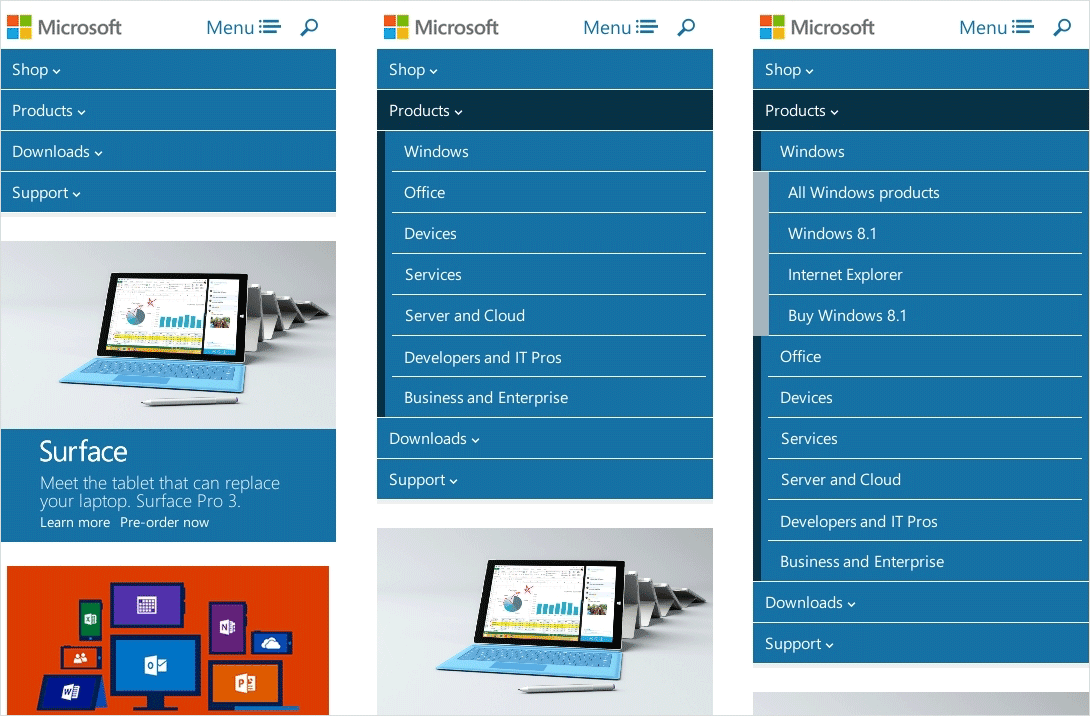Expand Support in the middle panel
The image size is (1090, 716).
pyautogui.click(x=545, y=480)
